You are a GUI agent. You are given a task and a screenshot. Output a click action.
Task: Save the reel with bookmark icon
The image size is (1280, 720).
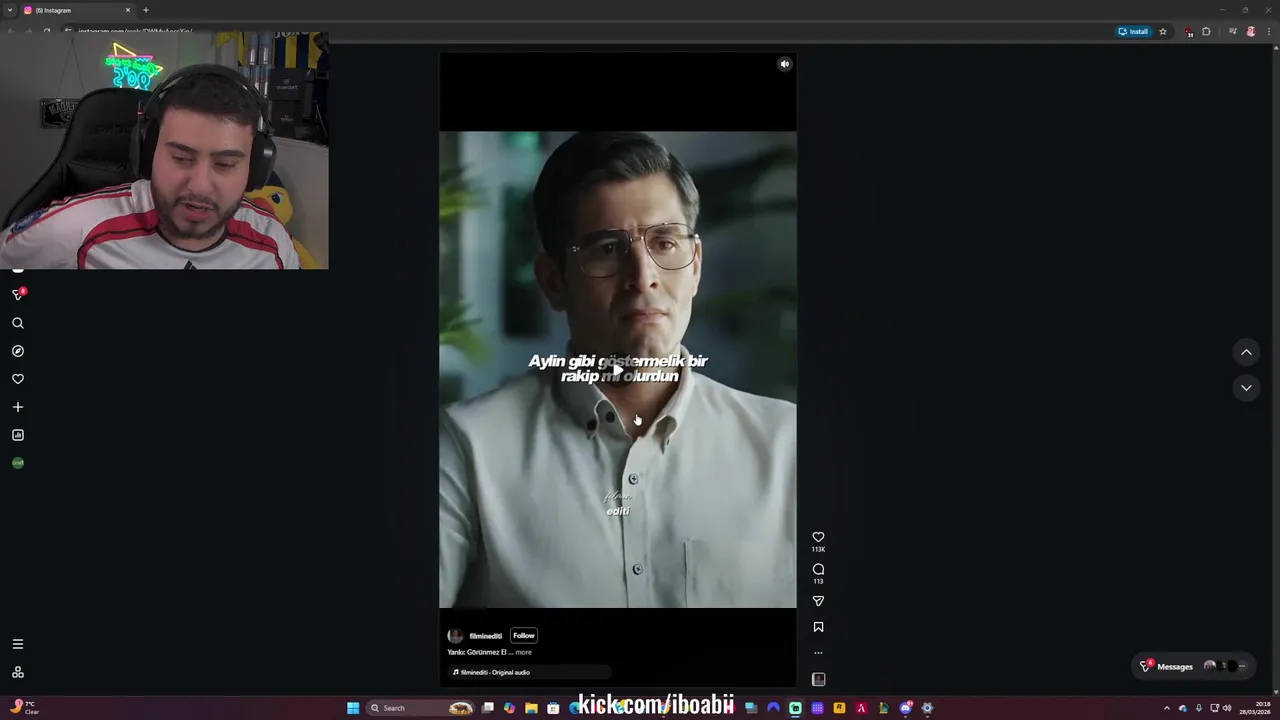[x=818, y=627]
